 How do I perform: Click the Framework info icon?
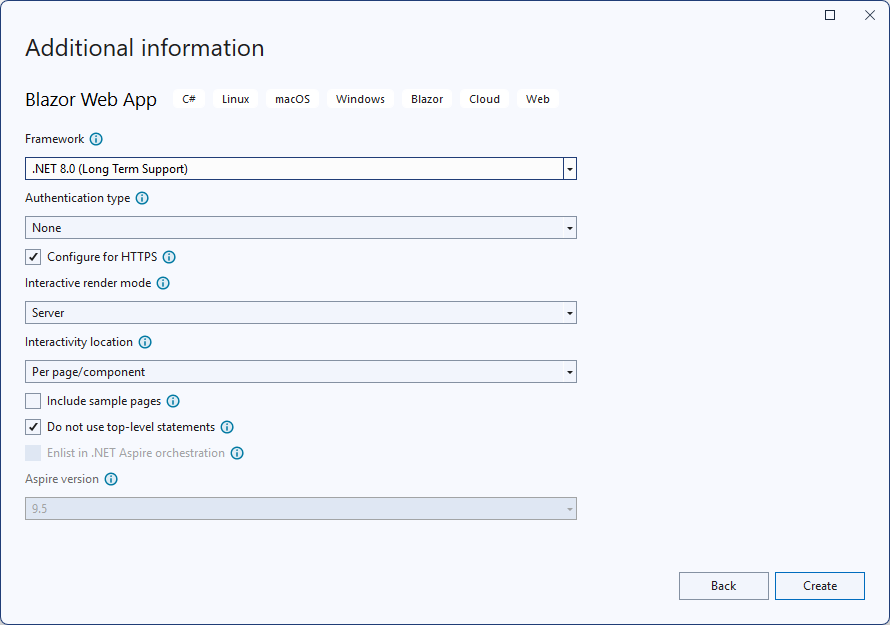click(x=96, y=139)
